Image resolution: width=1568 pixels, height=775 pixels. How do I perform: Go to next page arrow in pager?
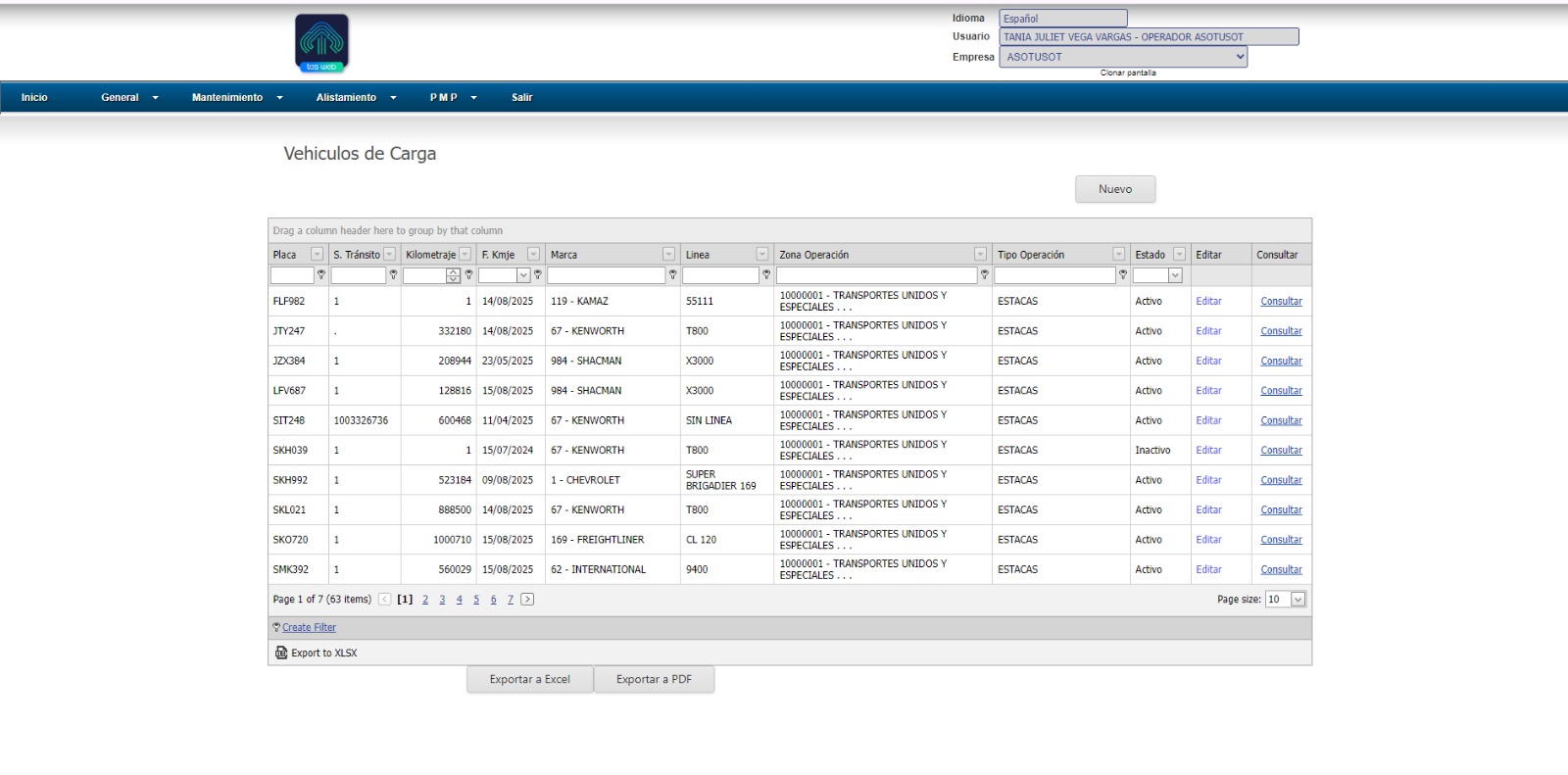pos(527,600)
